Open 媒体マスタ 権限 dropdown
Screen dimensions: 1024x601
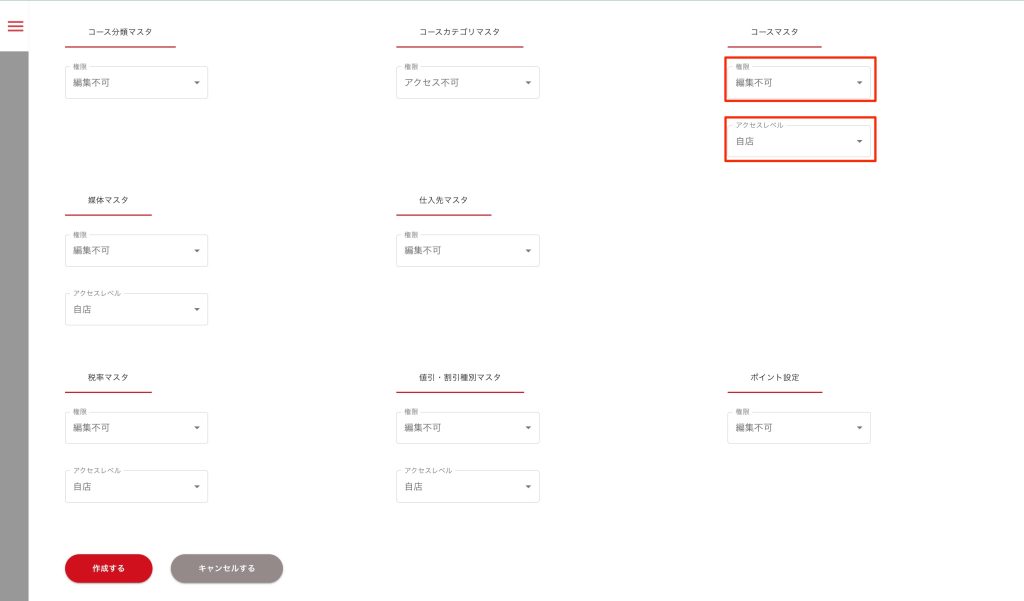click(x=136, y=251)
